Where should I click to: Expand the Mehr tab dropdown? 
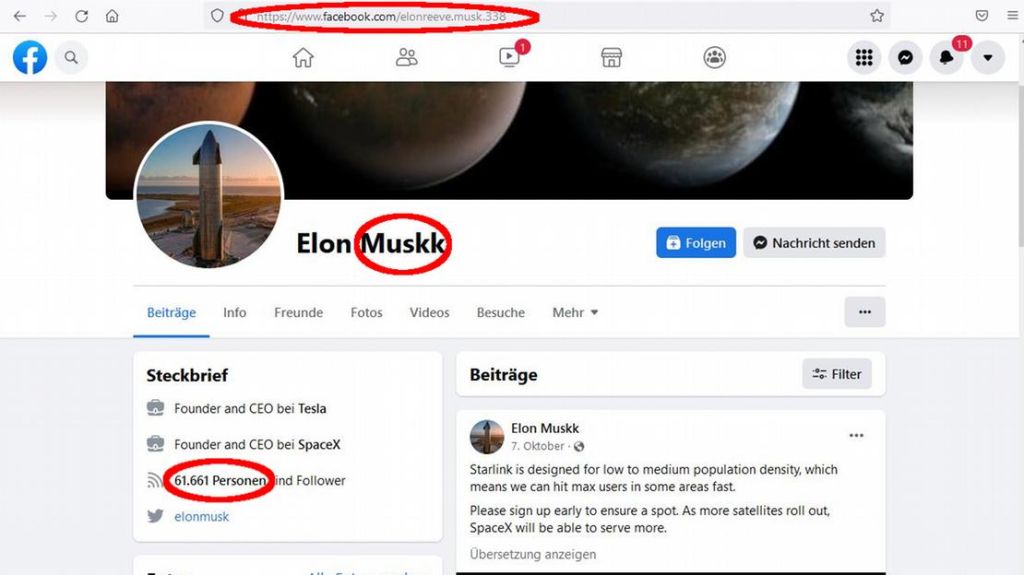pos(575,312)
